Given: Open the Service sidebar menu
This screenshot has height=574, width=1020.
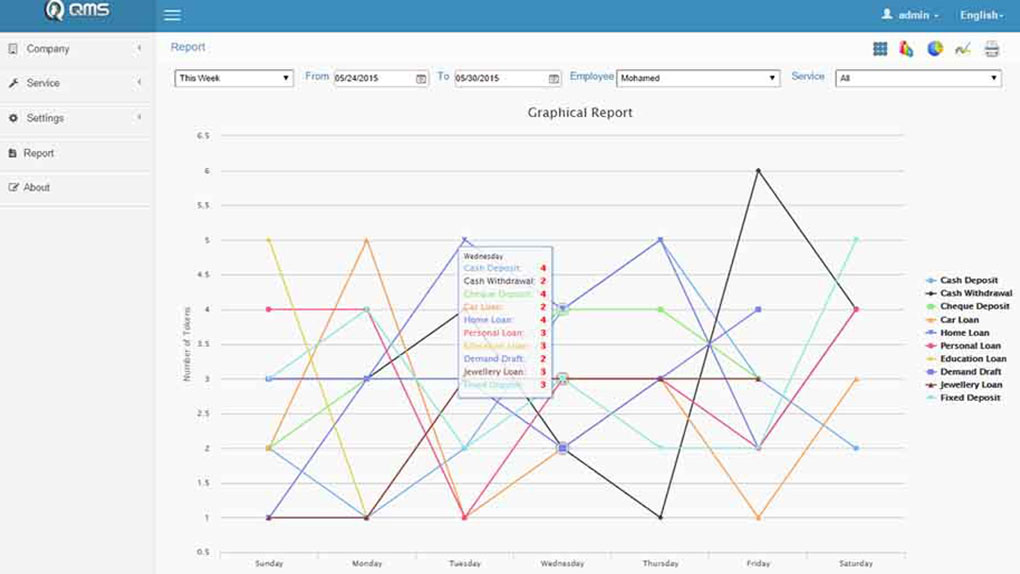Looking at the screenshot, I should pyautogui.click(x=77, y=83).
